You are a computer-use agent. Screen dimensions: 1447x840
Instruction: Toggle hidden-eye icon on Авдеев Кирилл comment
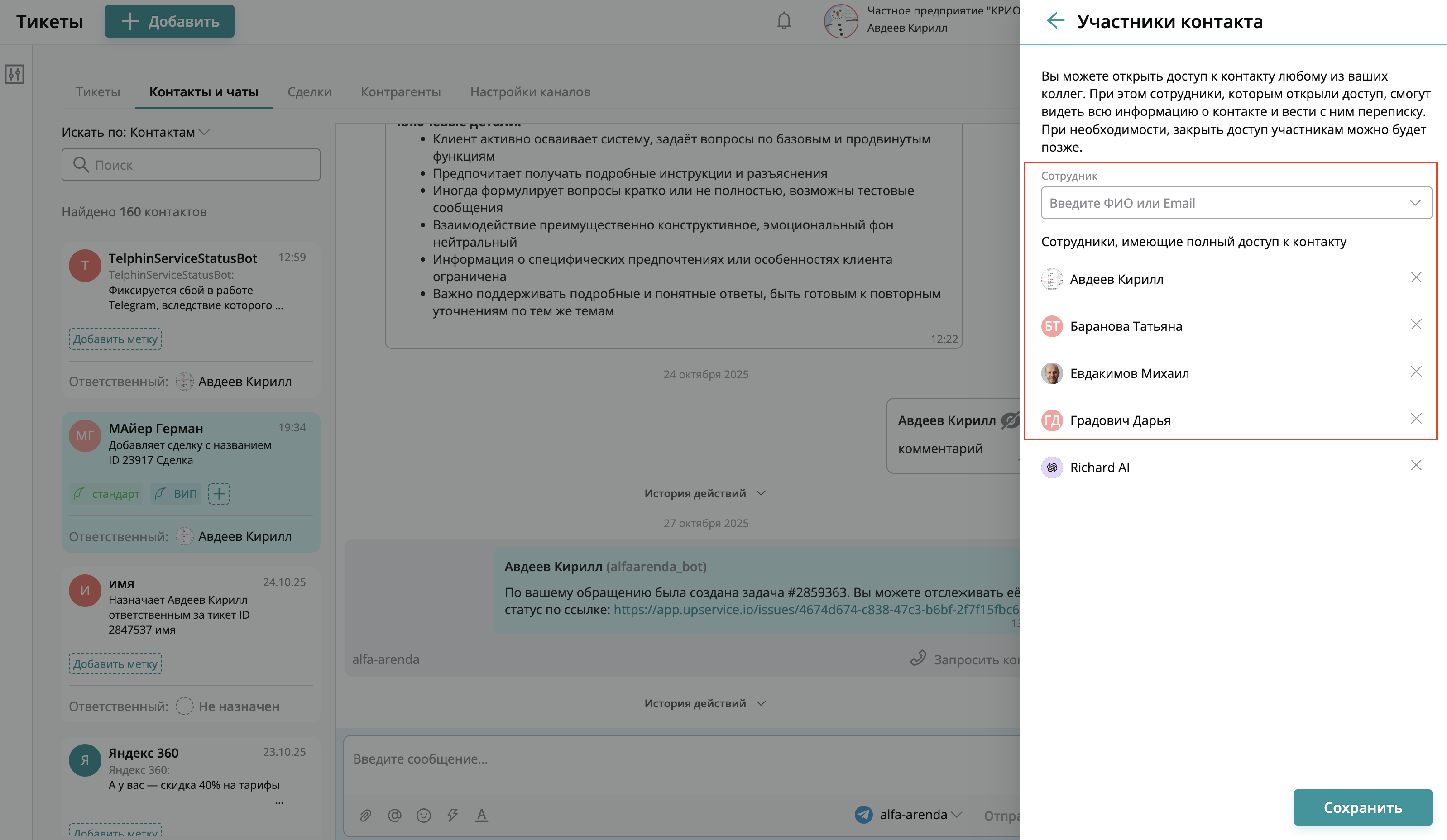click(x=1010, y=420)
